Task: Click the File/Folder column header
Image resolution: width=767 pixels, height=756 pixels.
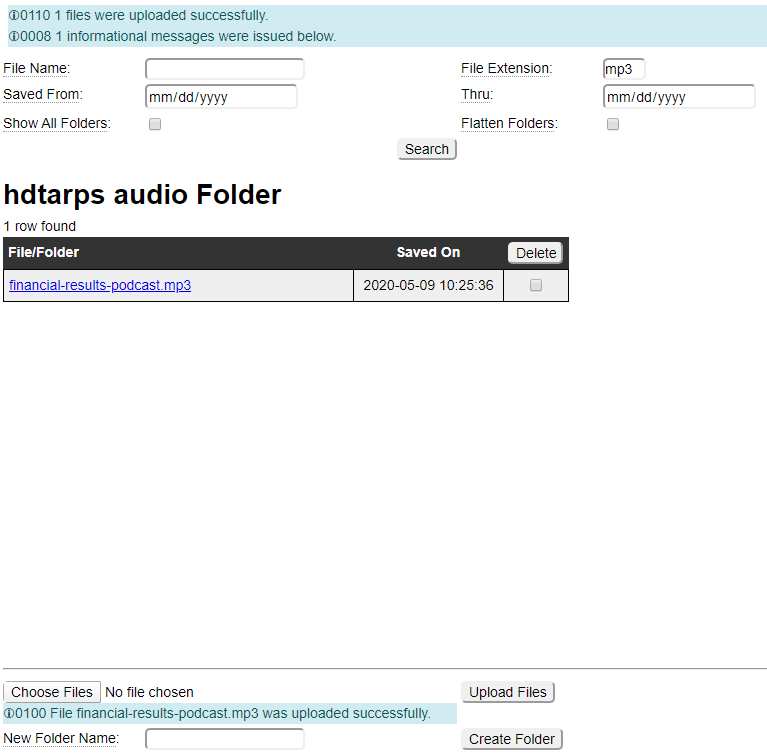Action: pos(44,253)
